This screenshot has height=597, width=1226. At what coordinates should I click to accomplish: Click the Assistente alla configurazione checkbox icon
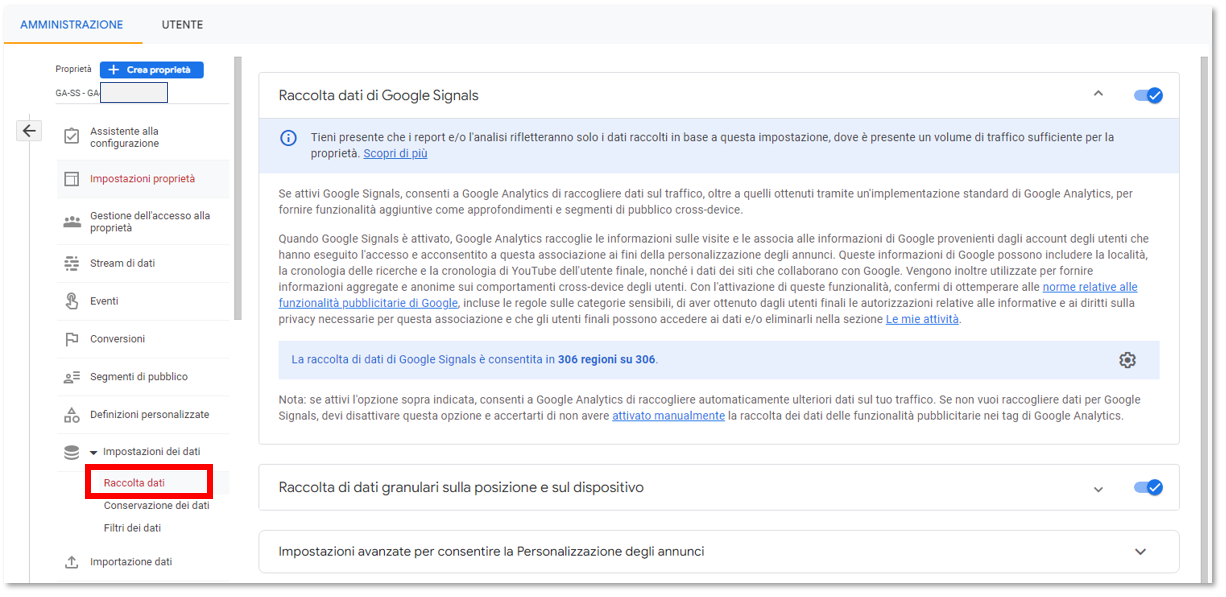tap(72, 137)
